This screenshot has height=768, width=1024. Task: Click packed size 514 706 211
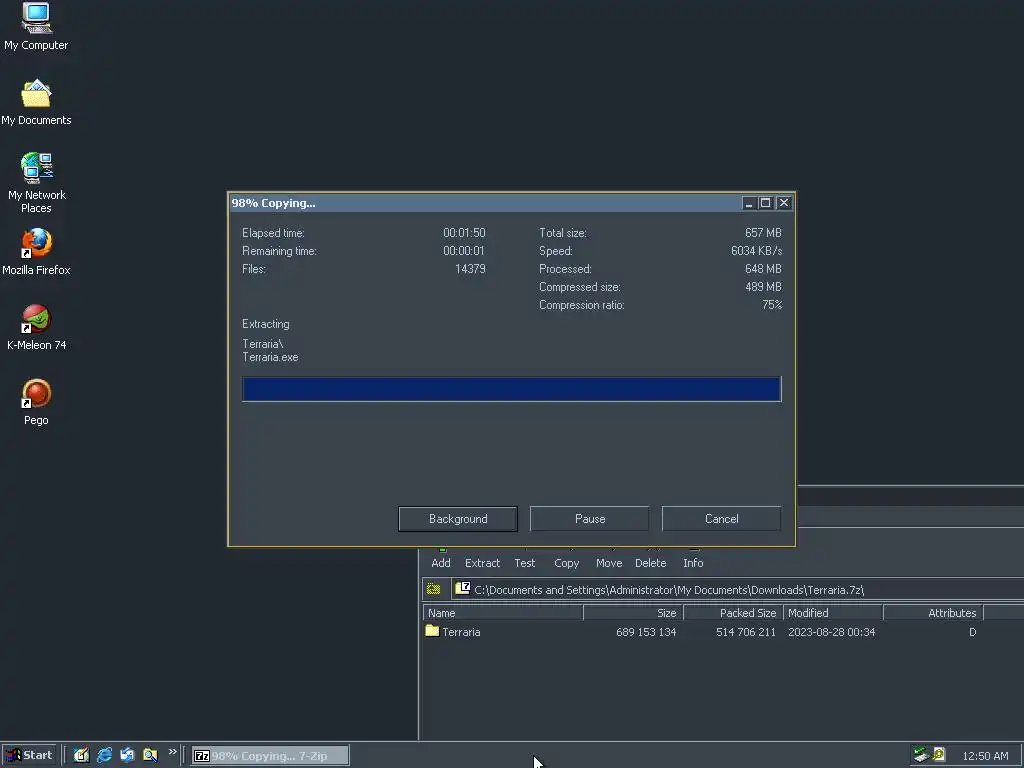point(745,632)
